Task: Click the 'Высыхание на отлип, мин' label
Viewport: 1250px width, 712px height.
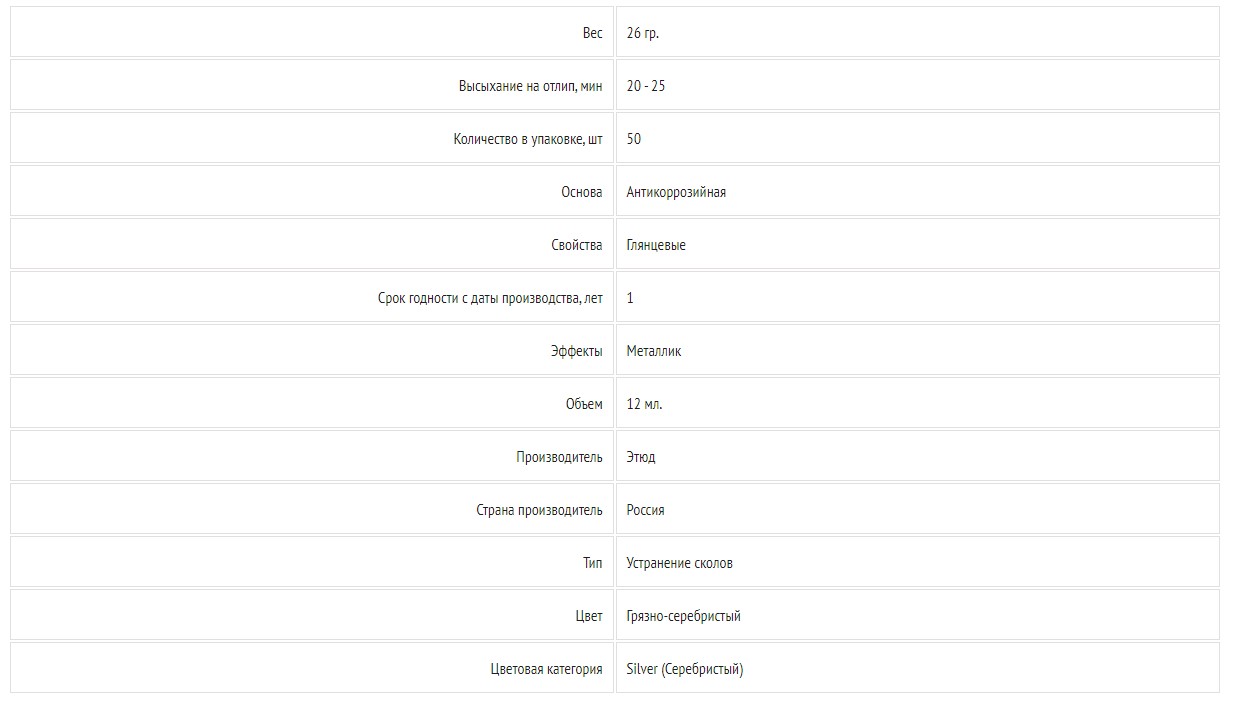Action: point(531,86)
